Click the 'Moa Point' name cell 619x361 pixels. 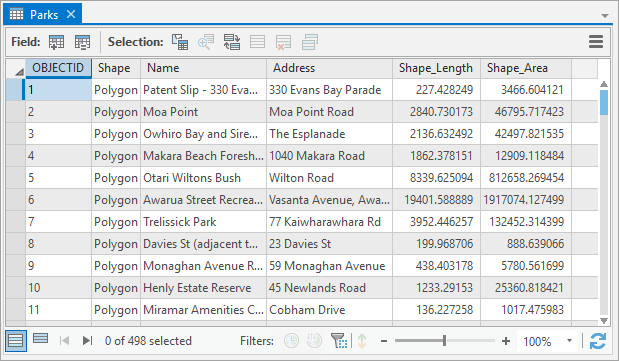point(203,112)
